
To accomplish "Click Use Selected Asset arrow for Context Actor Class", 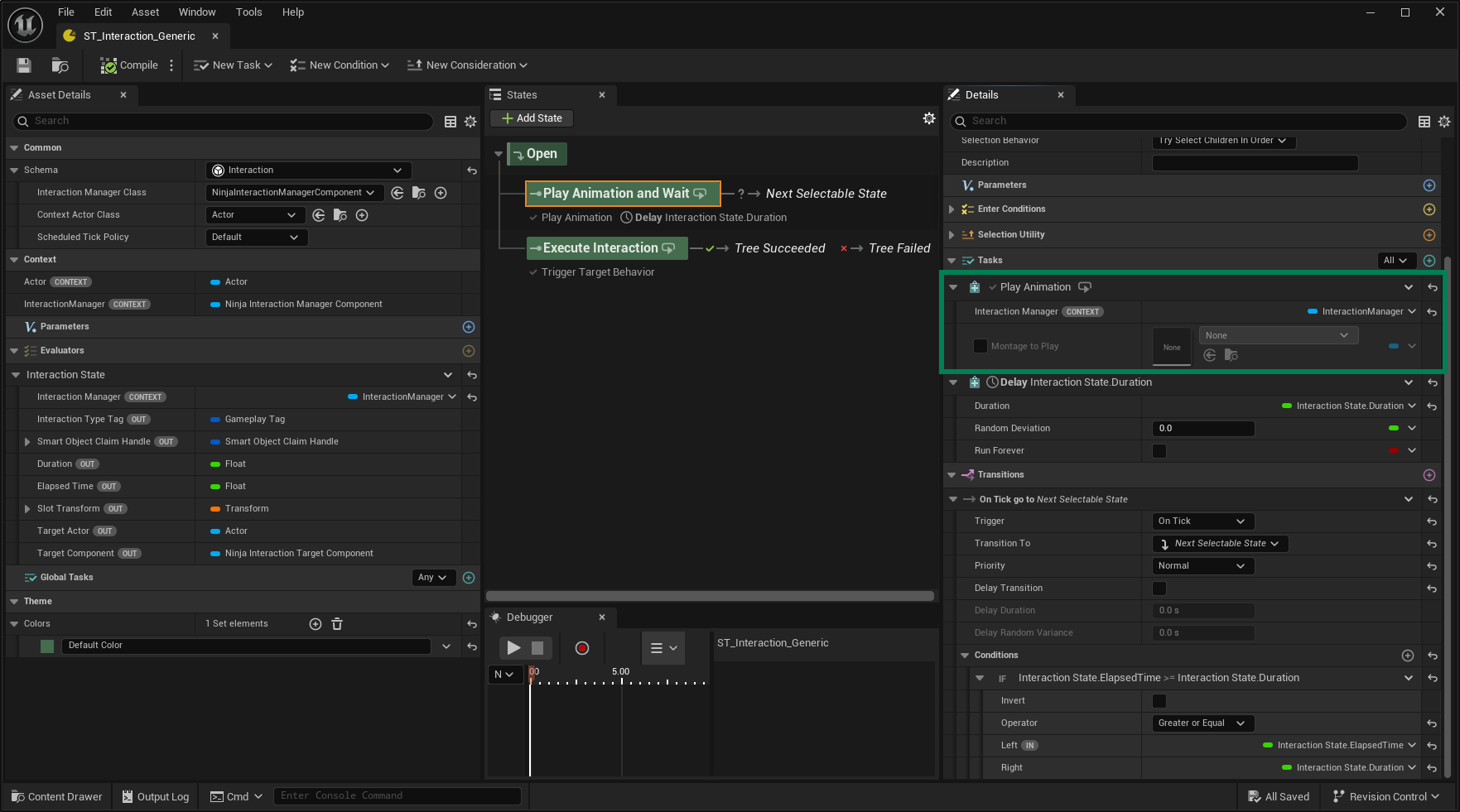I will 319,214.
